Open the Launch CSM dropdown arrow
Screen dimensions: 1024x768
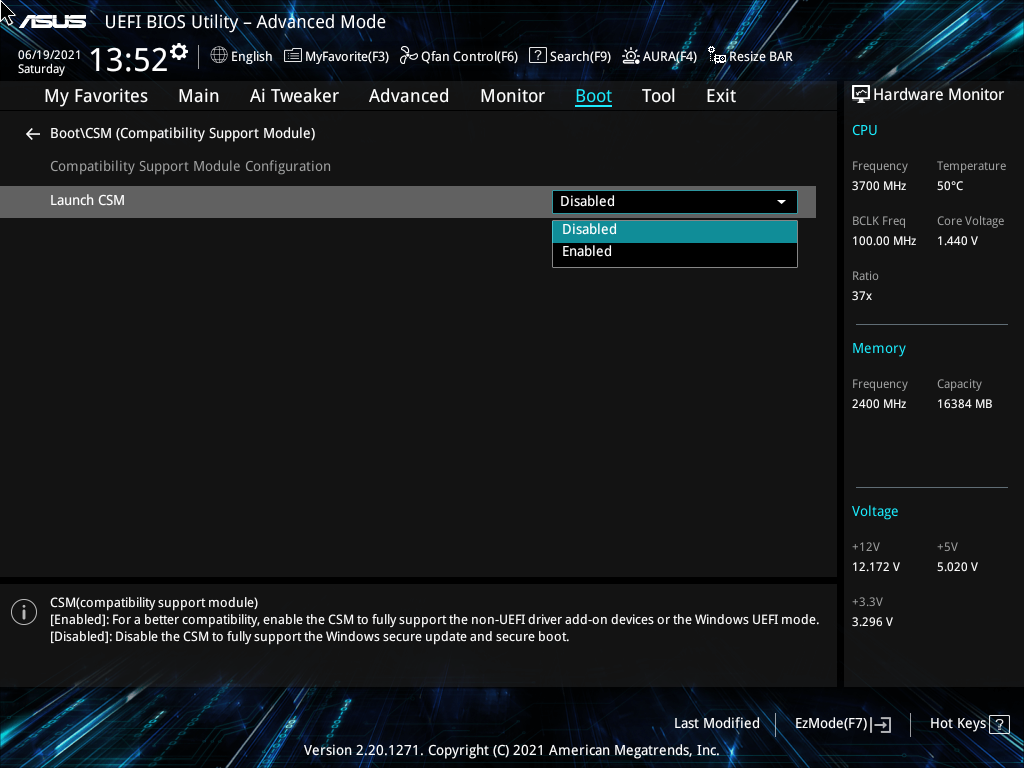pos(781,201)
